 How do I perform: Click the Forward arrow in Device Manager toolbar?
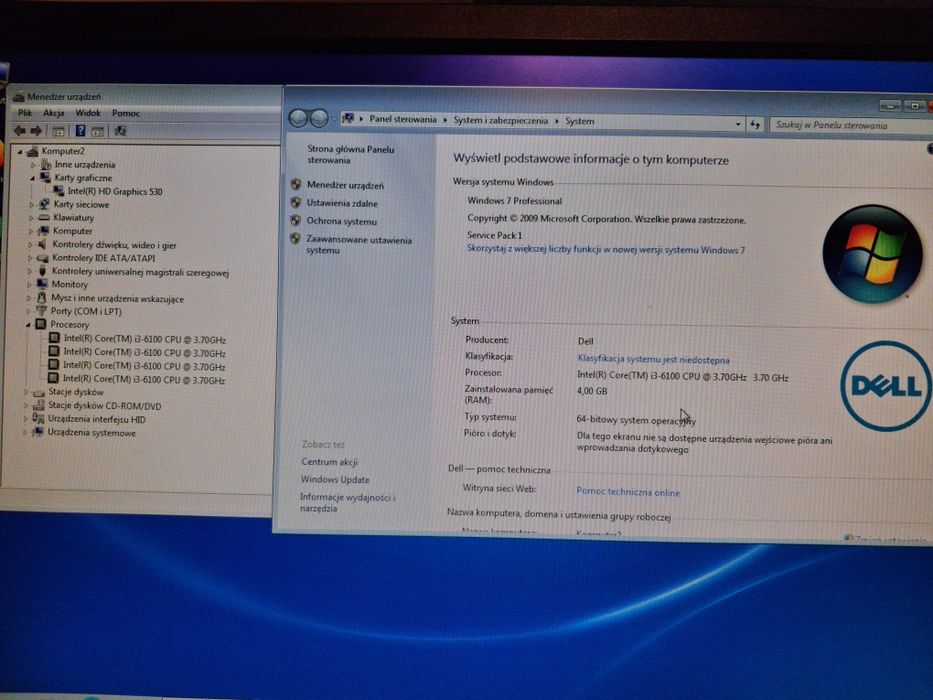pyautogui.click(x=36, y=131)
